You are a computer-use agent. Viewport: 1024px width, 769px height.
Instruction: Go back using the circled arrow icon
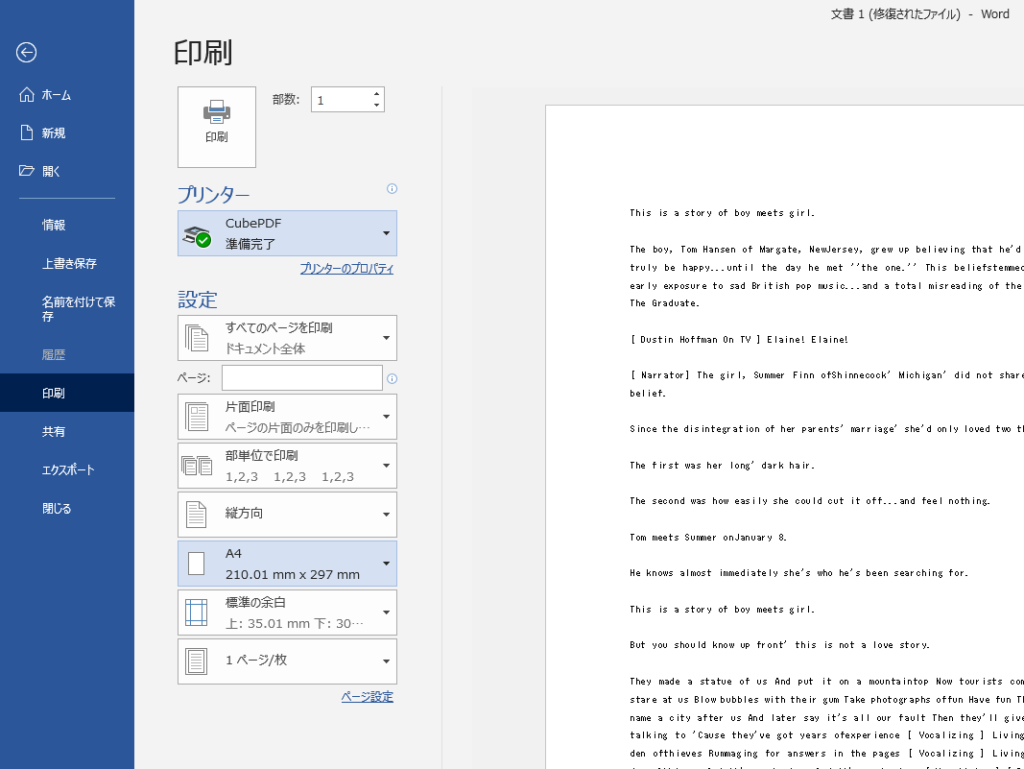pos(26,52)
